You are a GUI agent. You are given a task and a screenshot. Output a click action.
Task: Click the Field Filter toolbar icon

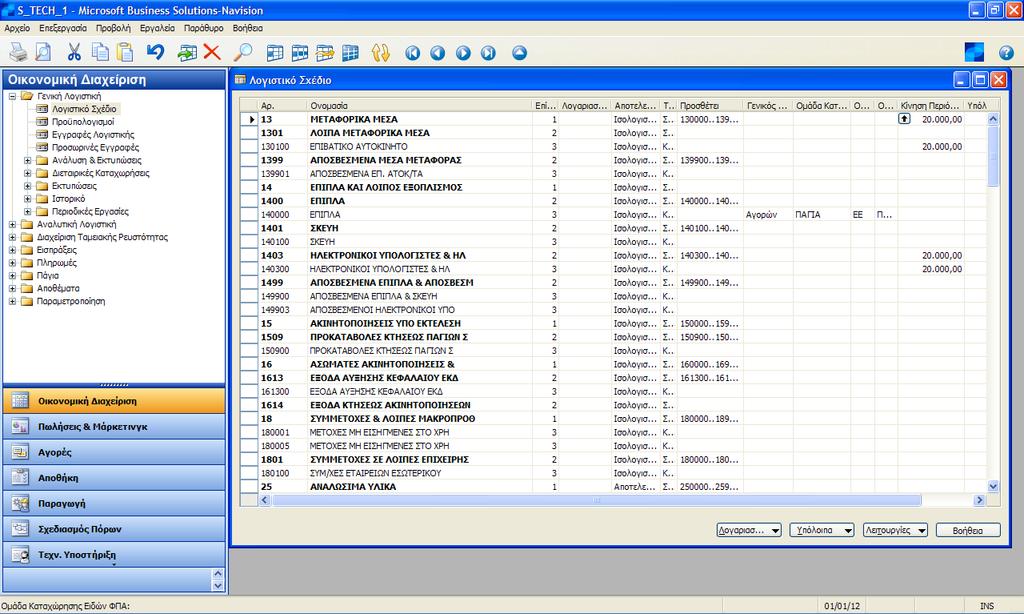[x=275, y=52]
